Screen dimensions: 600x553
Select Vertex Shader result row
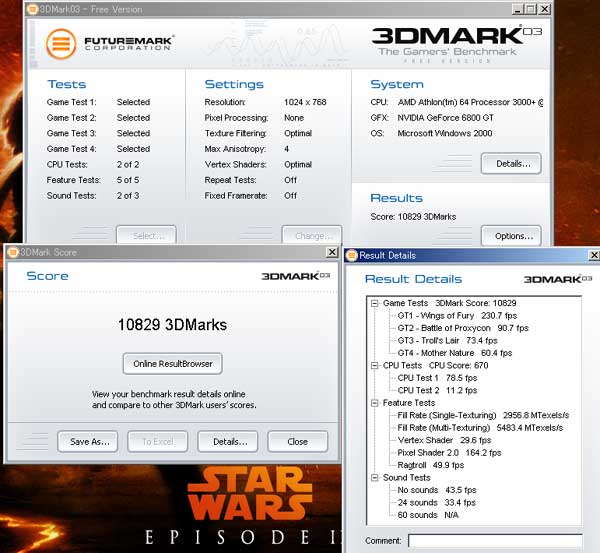point(444,440)
